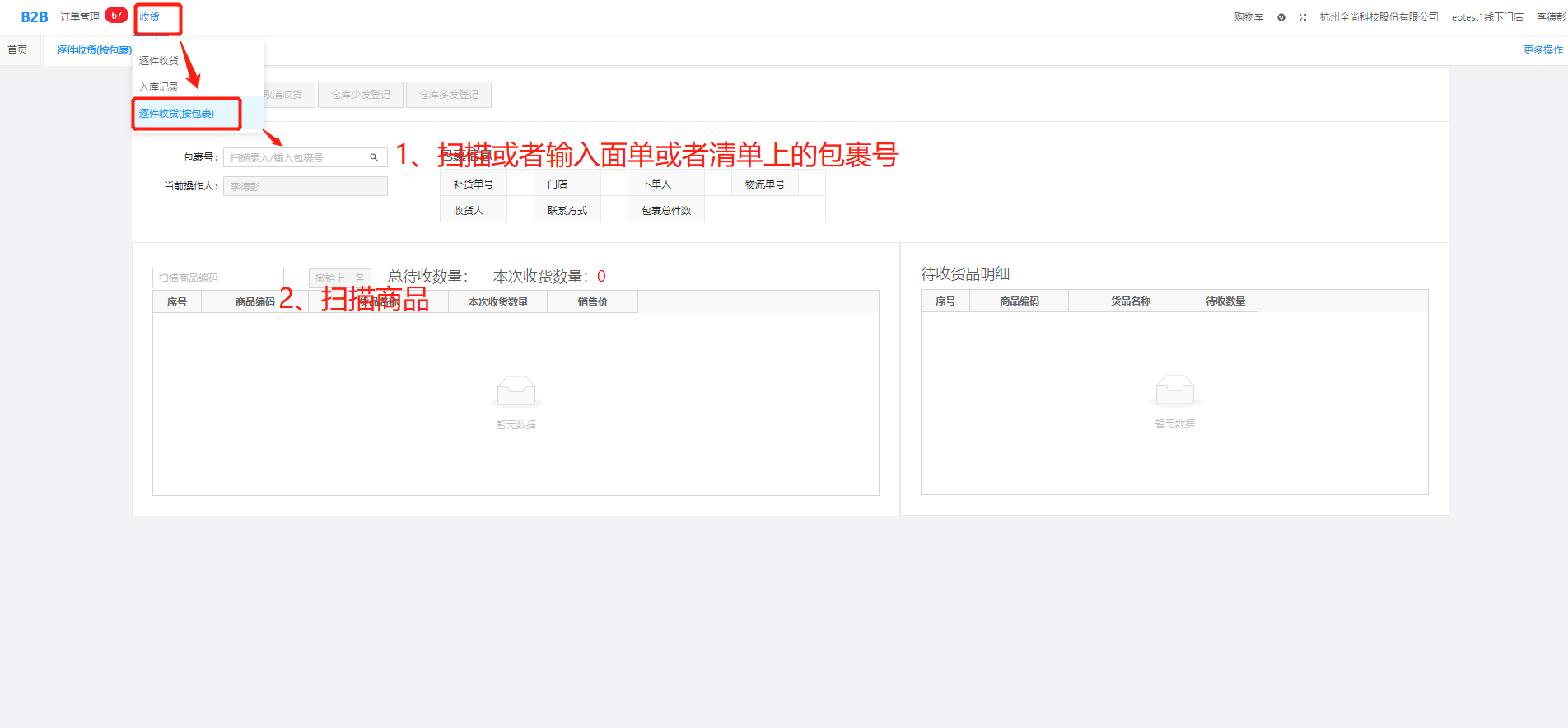Switch to the 首页 tab
The image size is (1568, 728).
pyautogui.click(x=17, y=50)
